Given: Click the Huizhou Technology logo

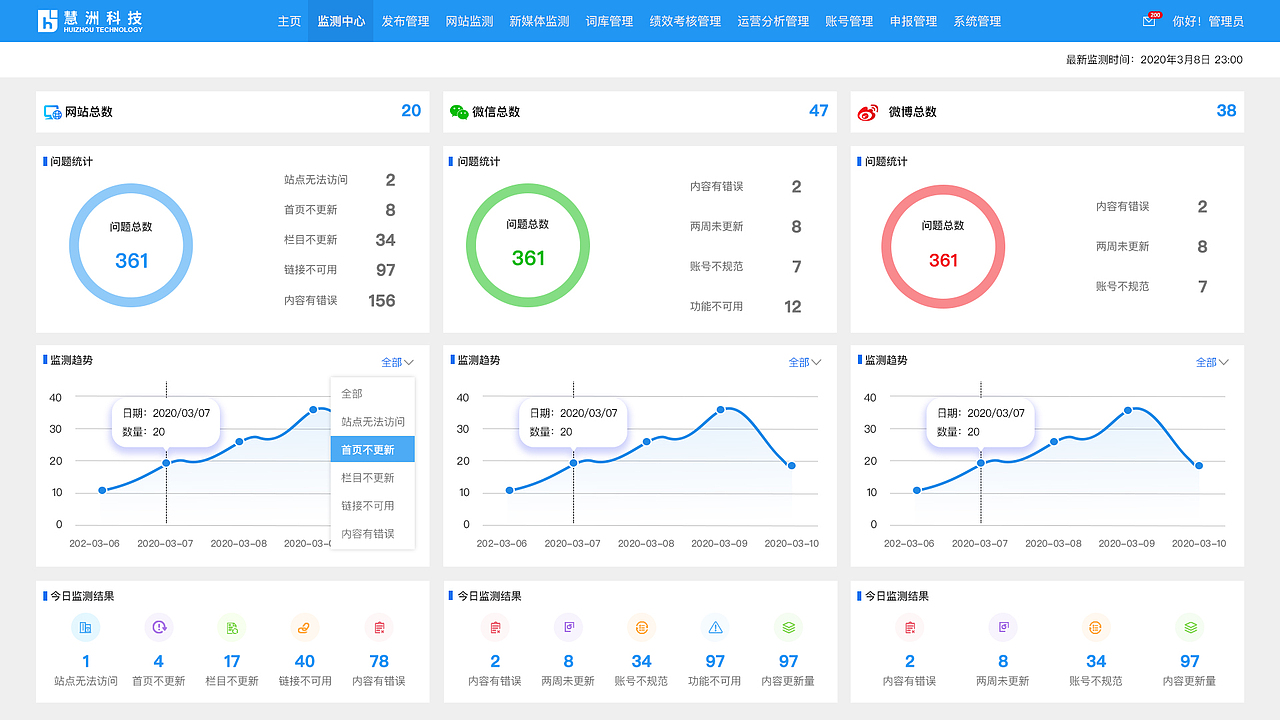Looking at the screenshot, I should tap(90, 21).
